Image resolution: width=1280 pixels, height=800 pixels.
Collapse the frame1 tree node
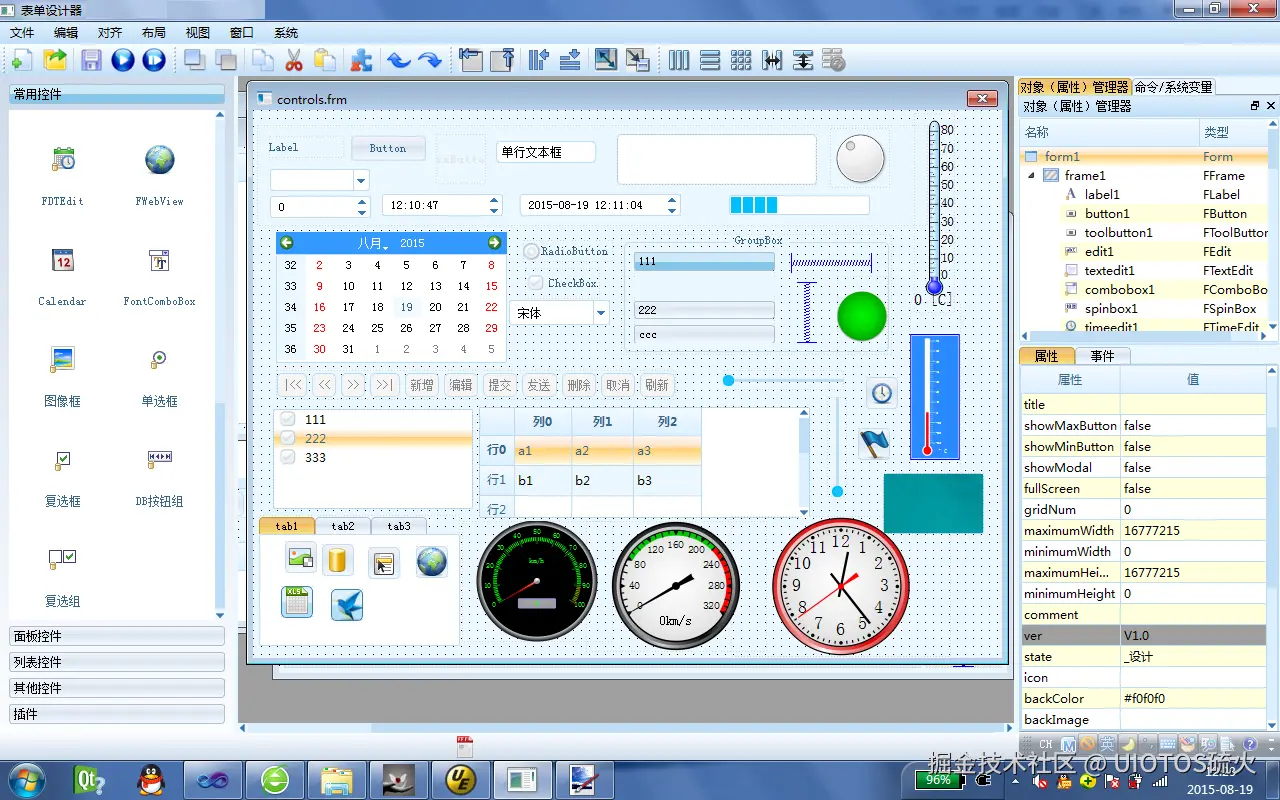(1032, 176)
